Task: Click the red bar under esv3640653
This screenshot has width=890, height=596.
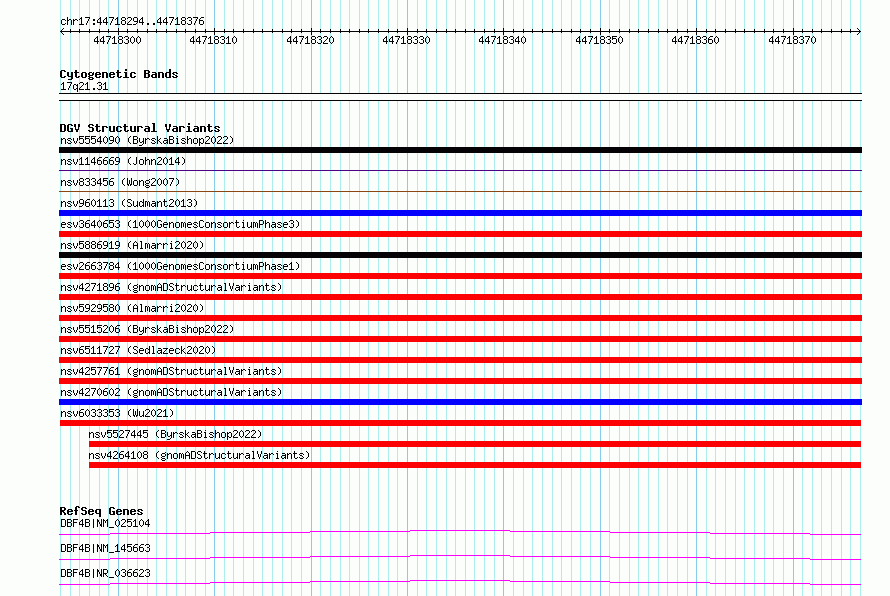Action: 460,234
